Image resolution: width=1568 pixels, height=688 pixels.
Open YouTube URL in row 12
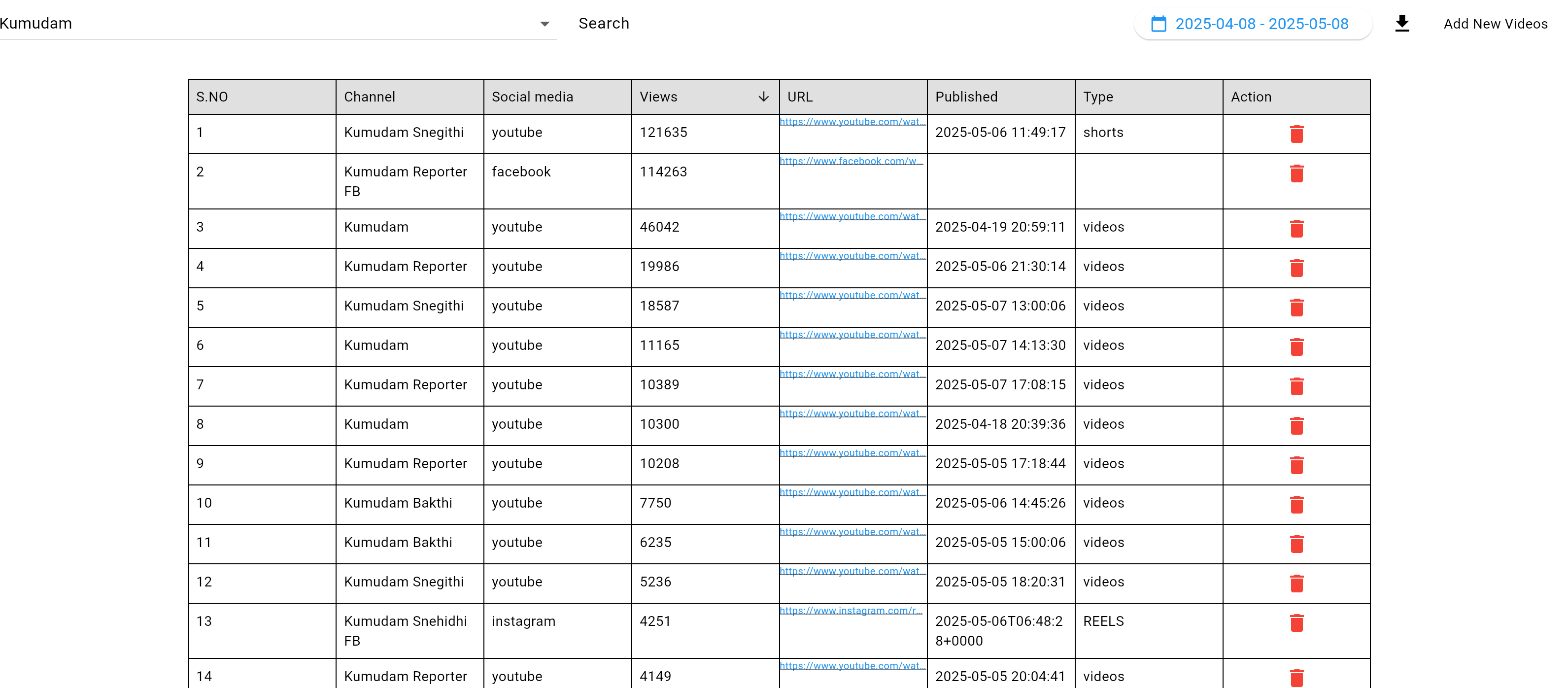click(852, 571)
